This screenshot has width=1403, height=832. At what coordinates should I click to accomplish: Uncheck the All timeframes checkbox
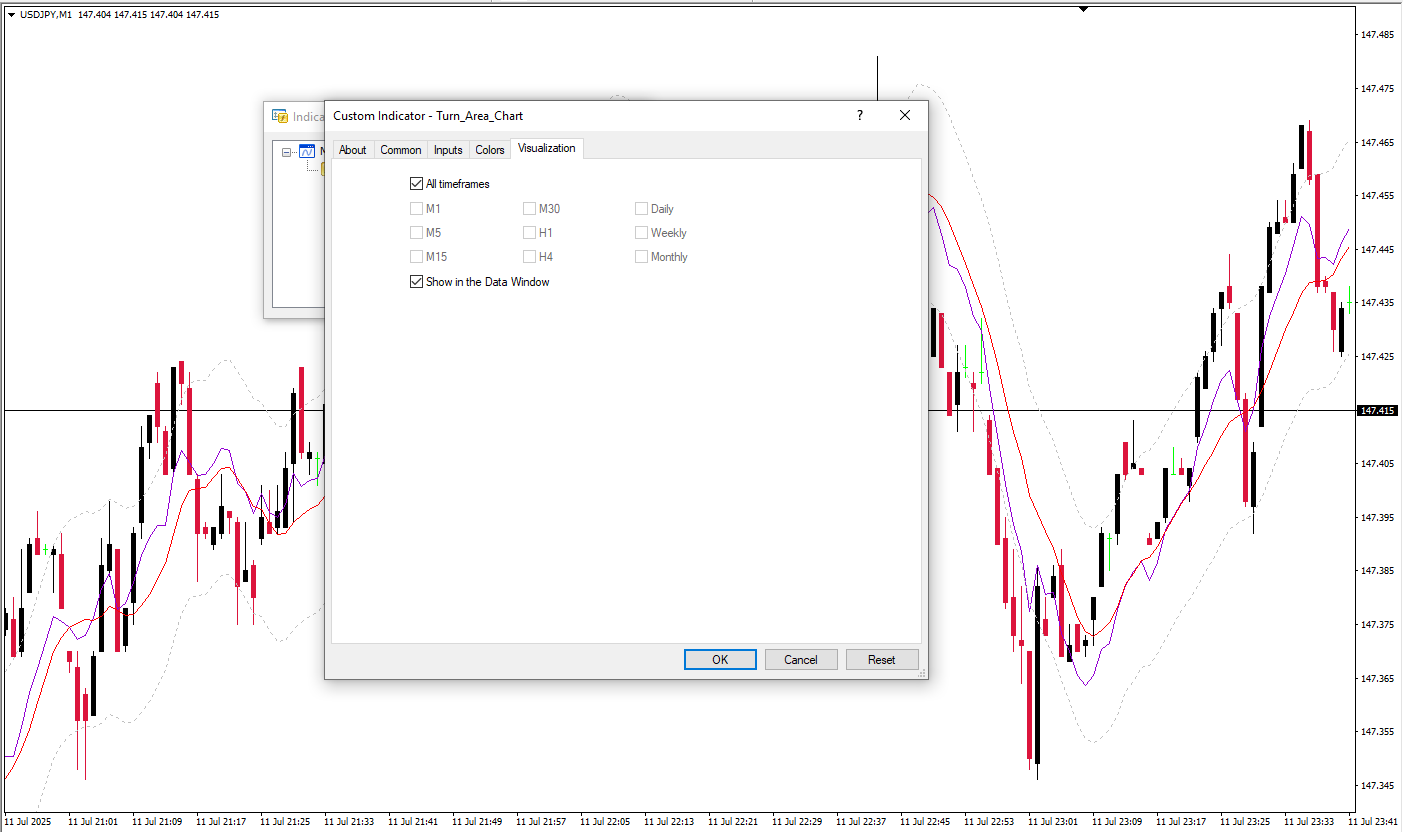point(416,184)
